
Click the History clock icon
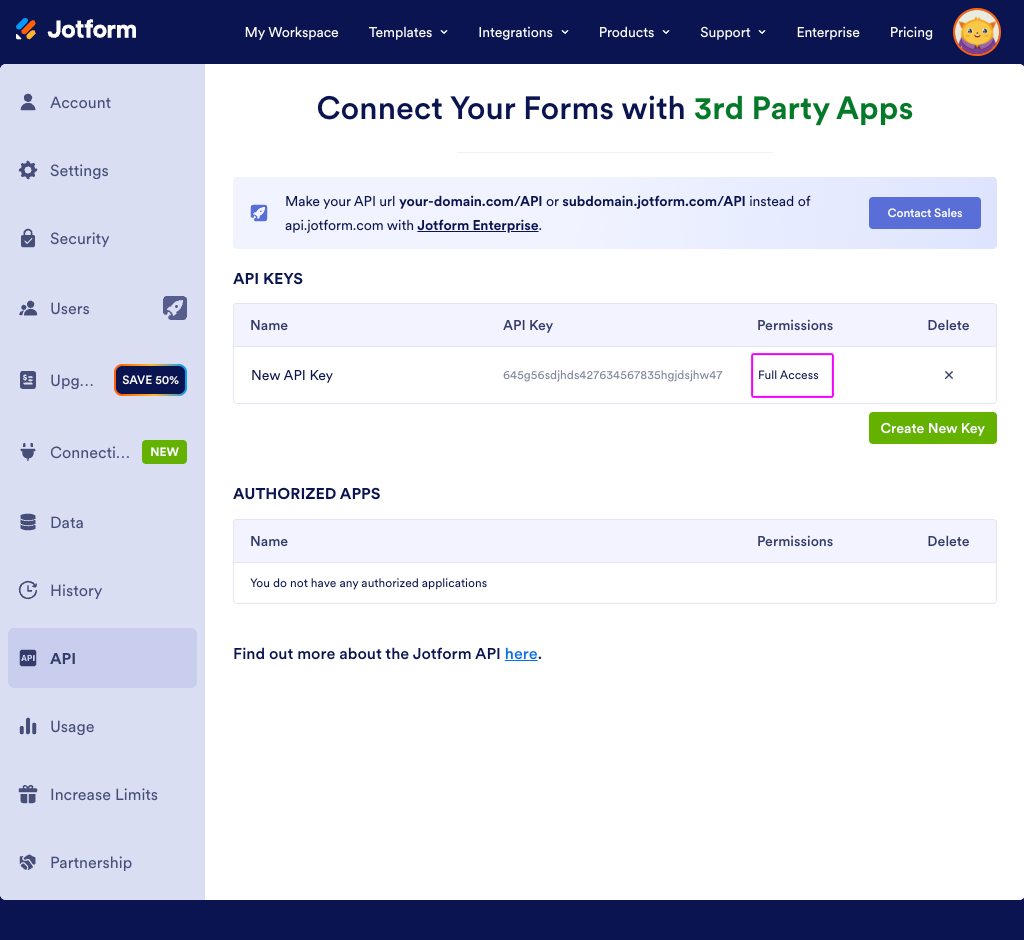coord(28,590)
